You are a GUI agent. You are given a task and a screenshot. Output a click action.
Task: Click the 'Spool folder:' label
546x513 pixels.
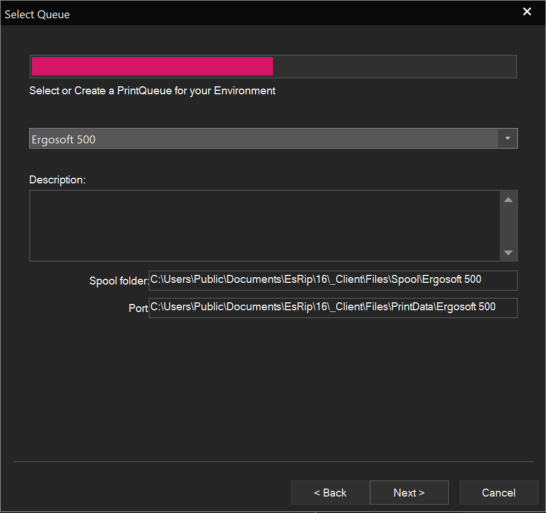point(119,281)
